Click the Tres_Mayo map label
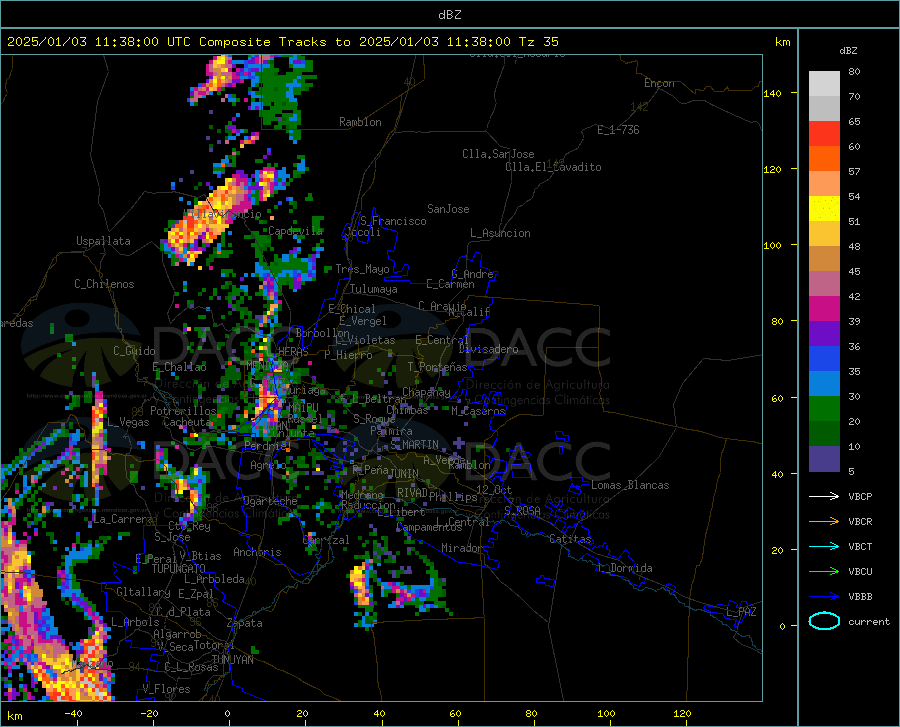The image size is (900, 727). tap(362, 269)
